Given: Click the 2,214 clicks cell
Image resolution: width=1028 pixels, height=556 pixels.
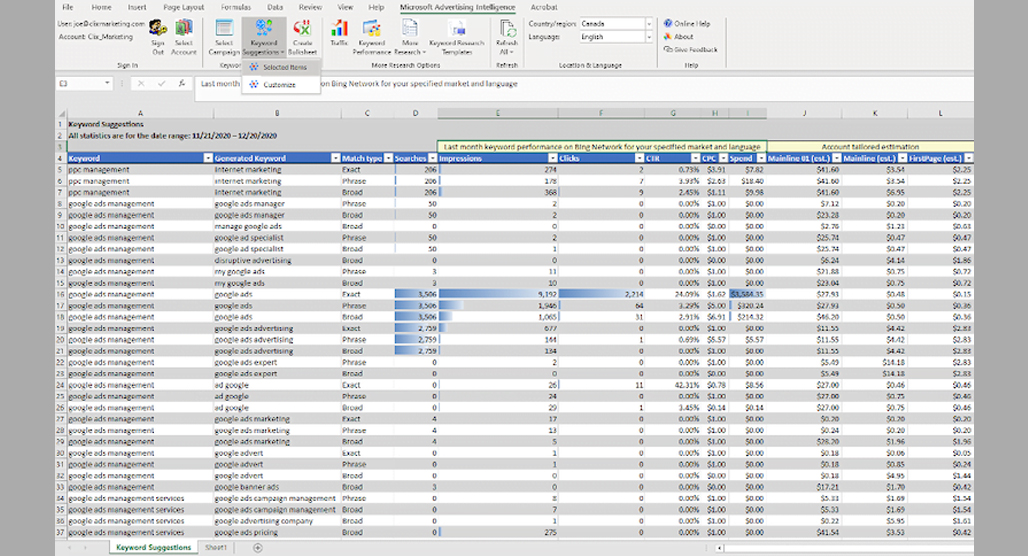Looking at the screenshot, I should pyautogui.click(x=601, y=294).
